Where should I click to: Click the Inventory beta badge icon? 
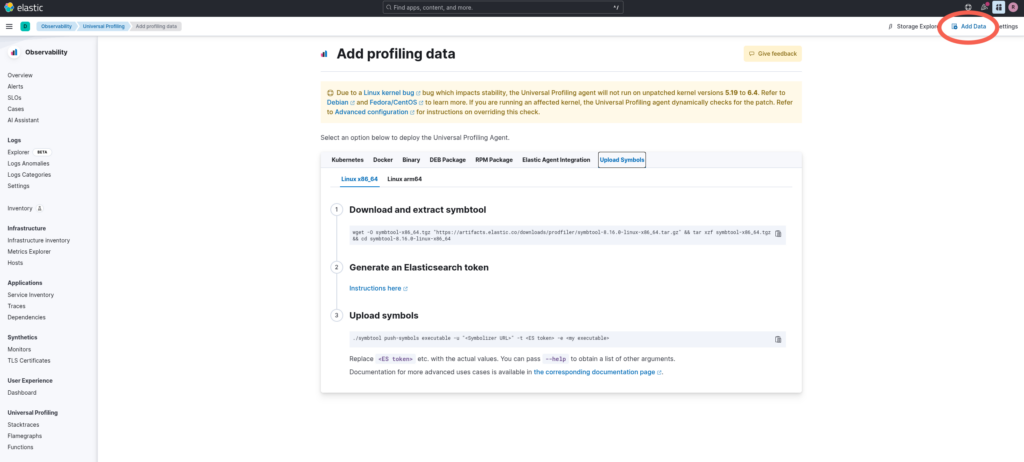(x=39, y=208)
